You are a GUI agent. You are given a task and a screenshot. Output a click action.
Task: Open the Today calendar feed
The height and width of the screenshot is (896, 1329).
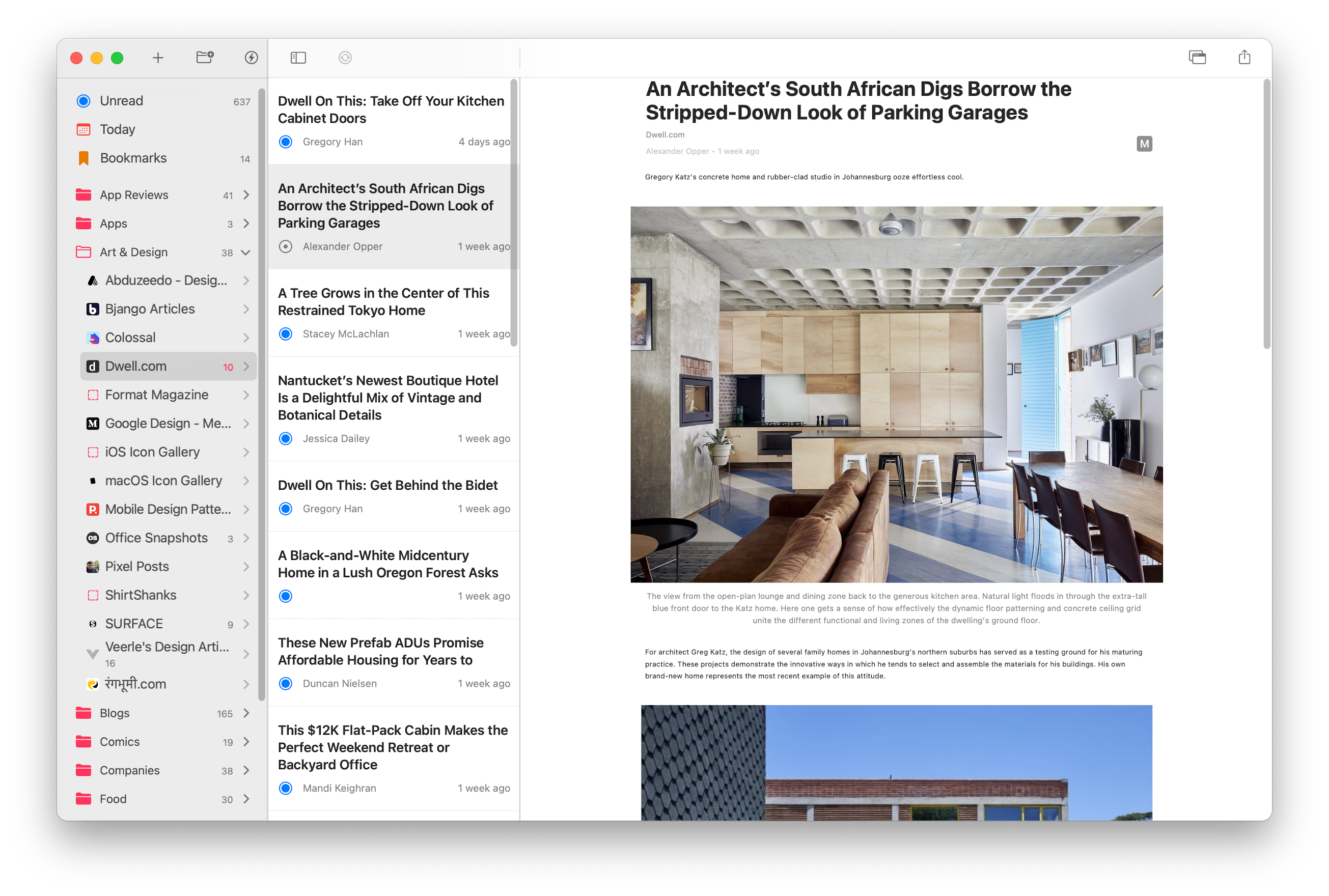click(163, 130)
